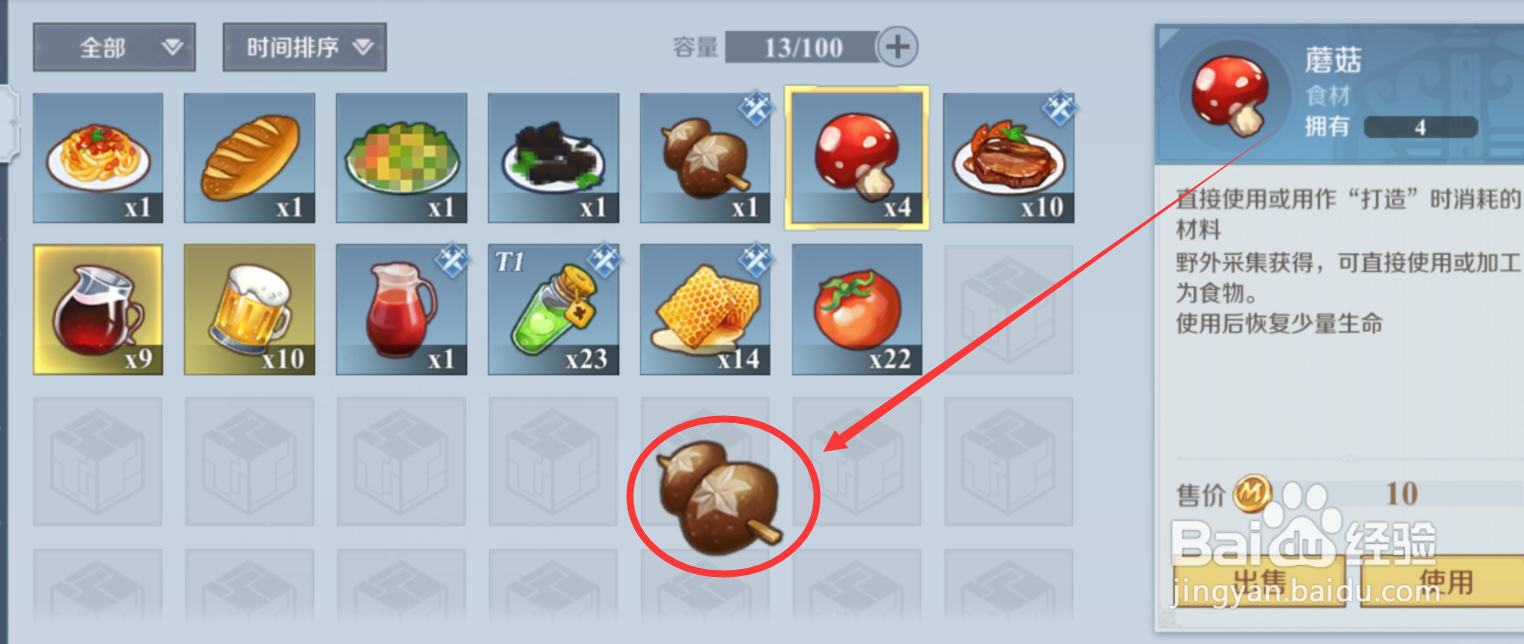Choose the beer mug x10 item
This screenshot has width=1524, height=644.
click(250, 310)
